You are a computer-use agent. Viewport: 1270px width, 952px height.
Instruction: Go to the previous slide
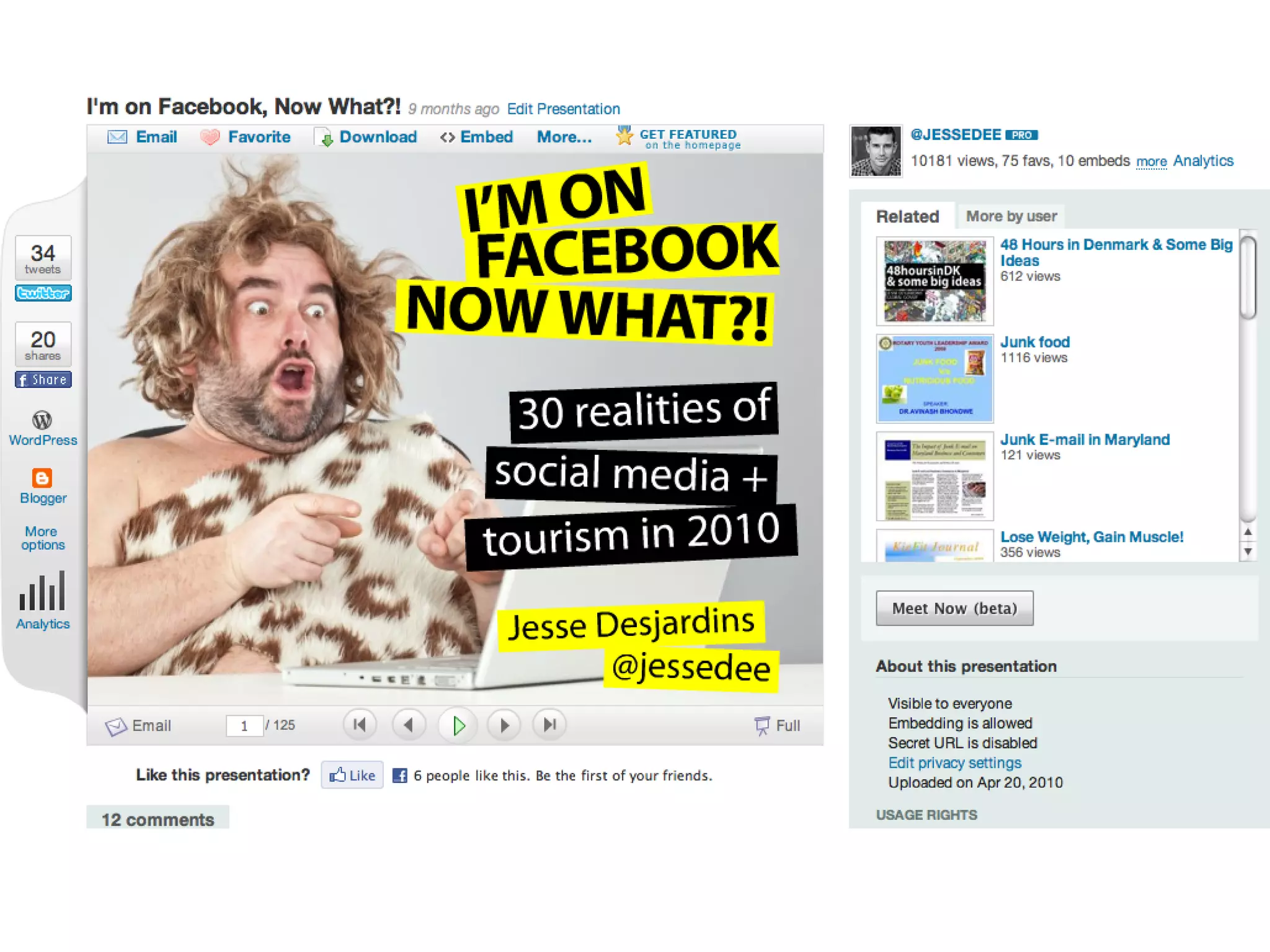point(409,725)
